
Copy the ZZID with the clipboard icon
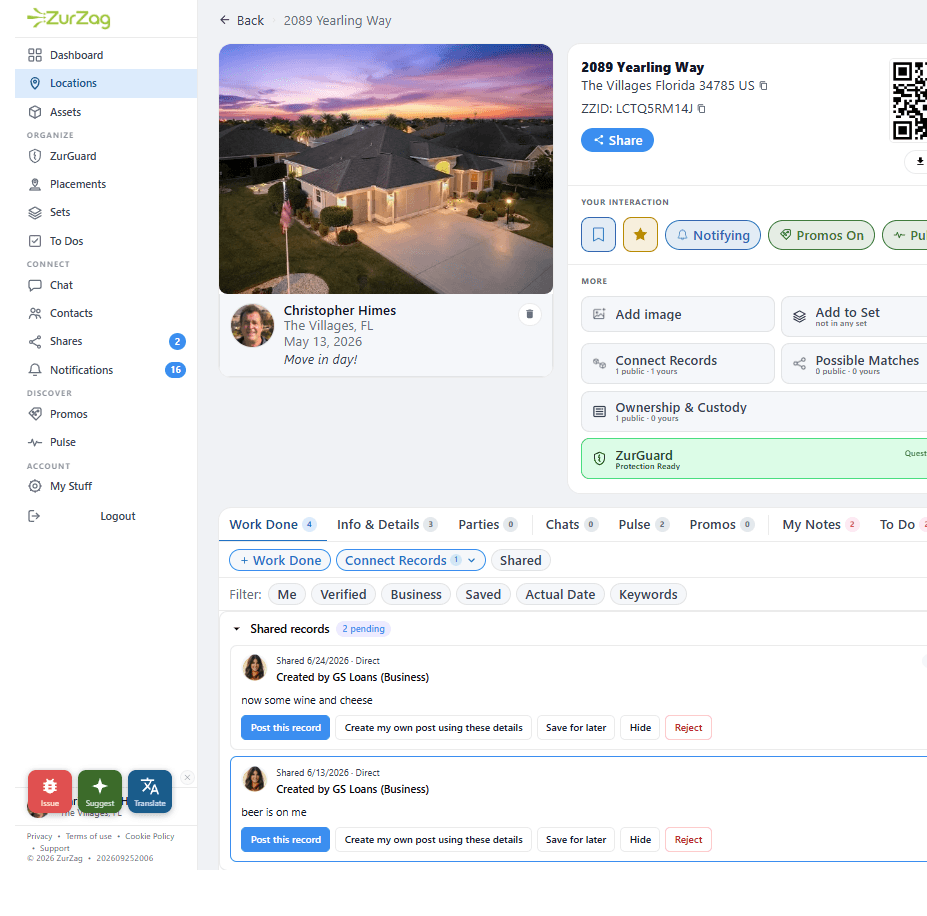tap(701, 109)
